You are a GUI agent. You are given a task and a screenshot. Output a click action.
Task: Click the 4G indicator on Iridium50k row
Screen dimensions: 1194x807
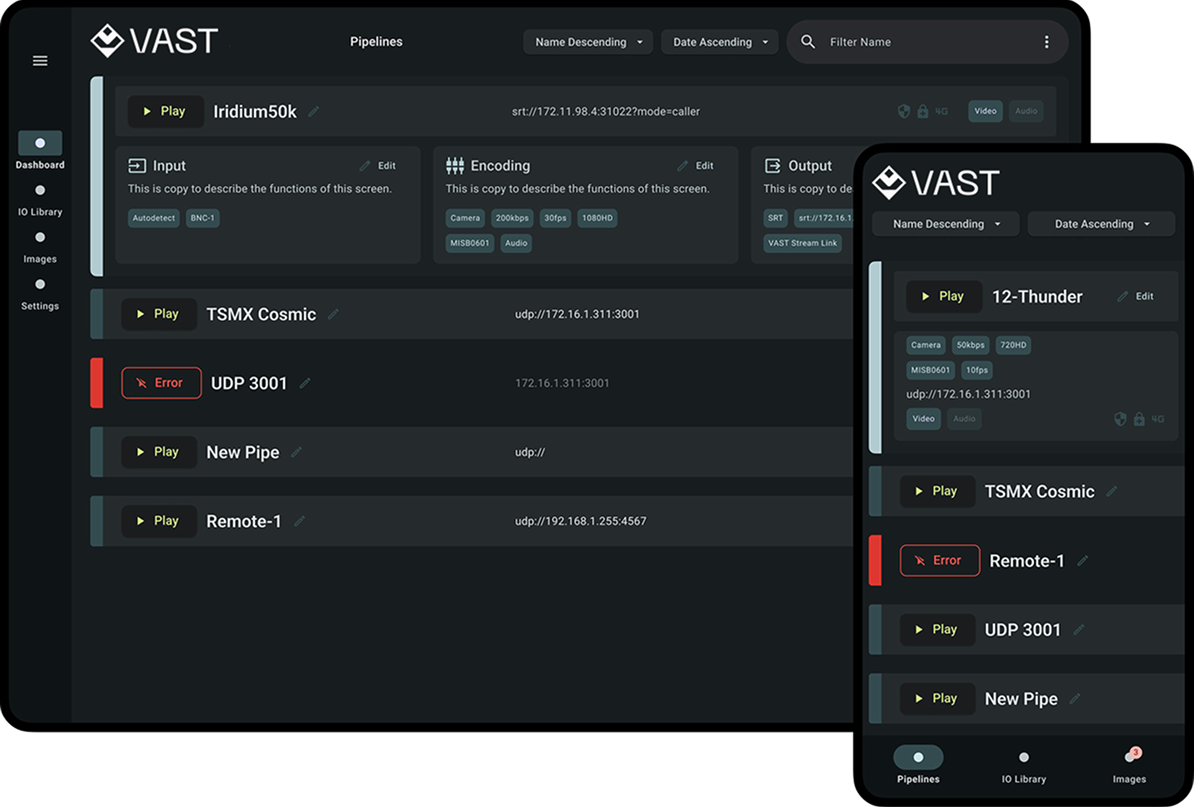click(x=941, y=111)
